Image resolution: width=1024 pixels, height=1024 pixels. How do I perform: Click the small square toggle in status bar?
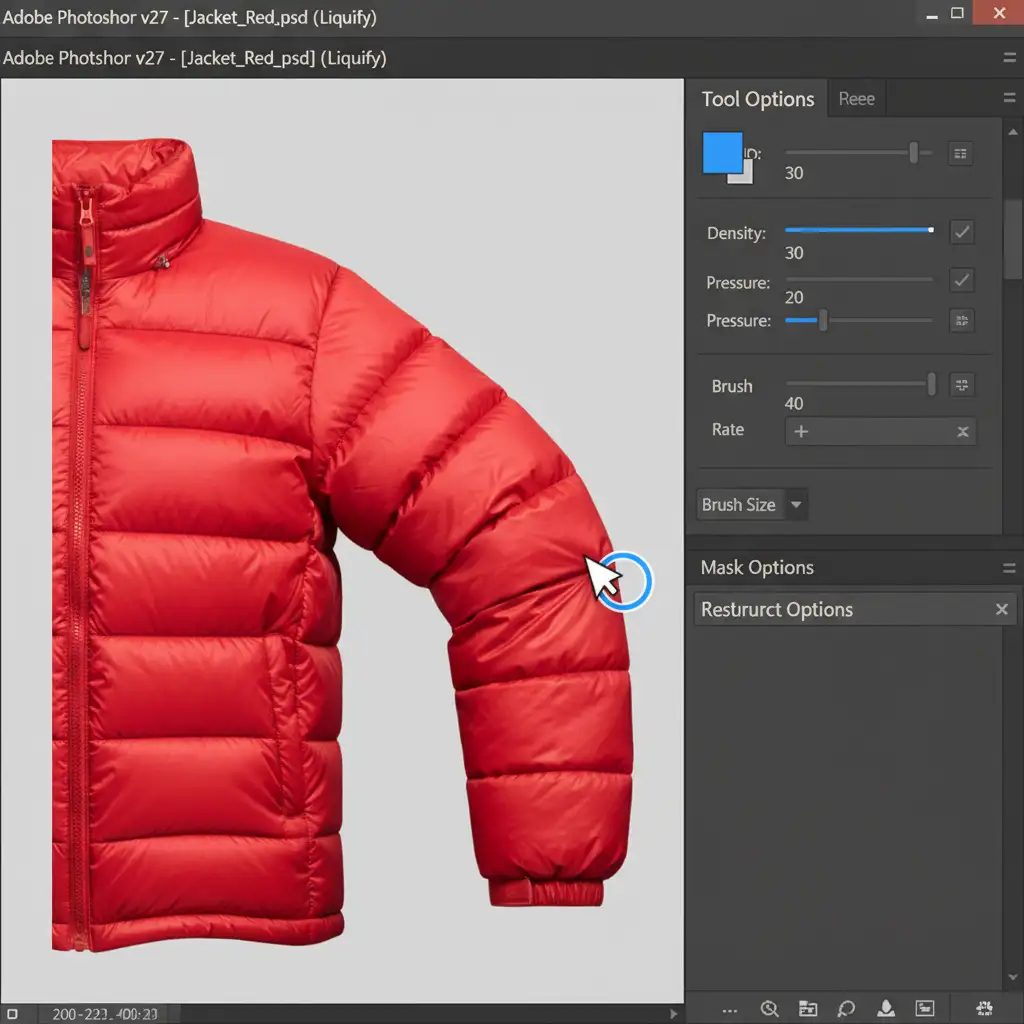pyautogui.click(x=11, y=1013)
